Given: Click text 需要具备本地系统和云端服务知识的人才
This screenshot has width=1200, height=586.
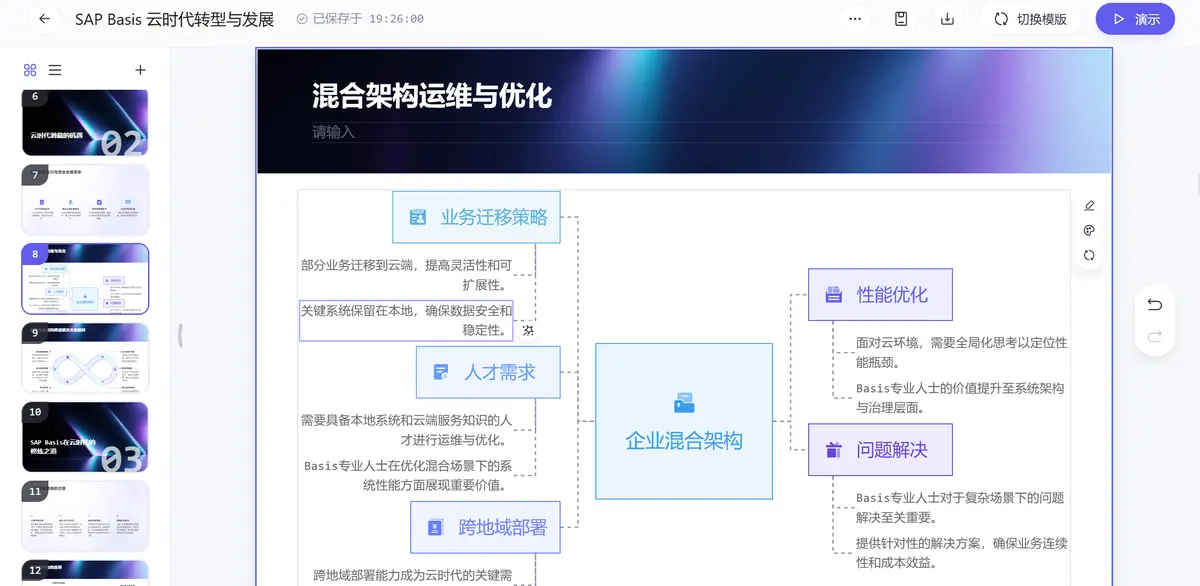Looking at the screenshot, I should [x=407, y=430].
